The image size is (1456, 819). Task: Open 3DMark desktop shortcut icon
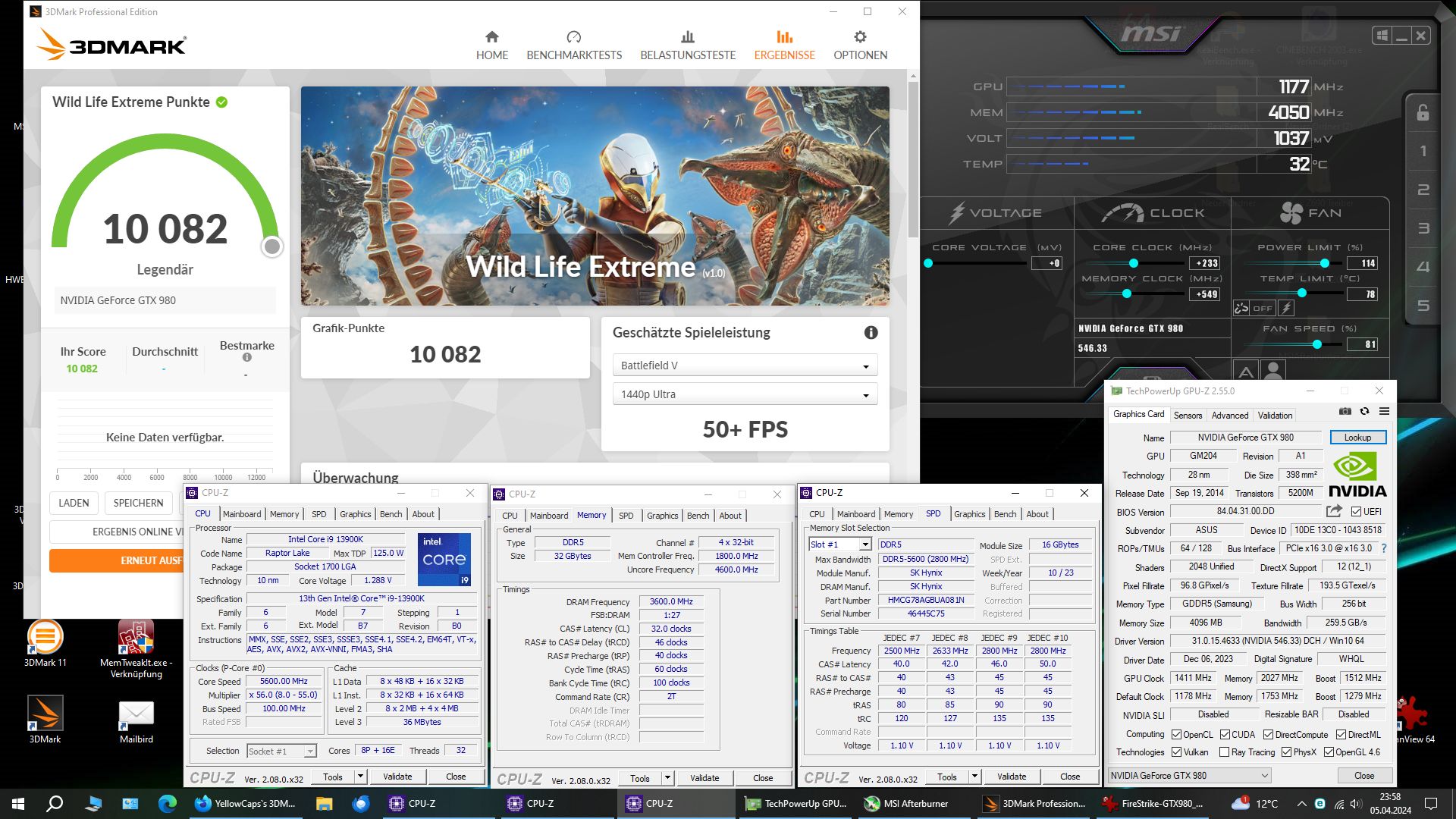[x=45, y=720]
